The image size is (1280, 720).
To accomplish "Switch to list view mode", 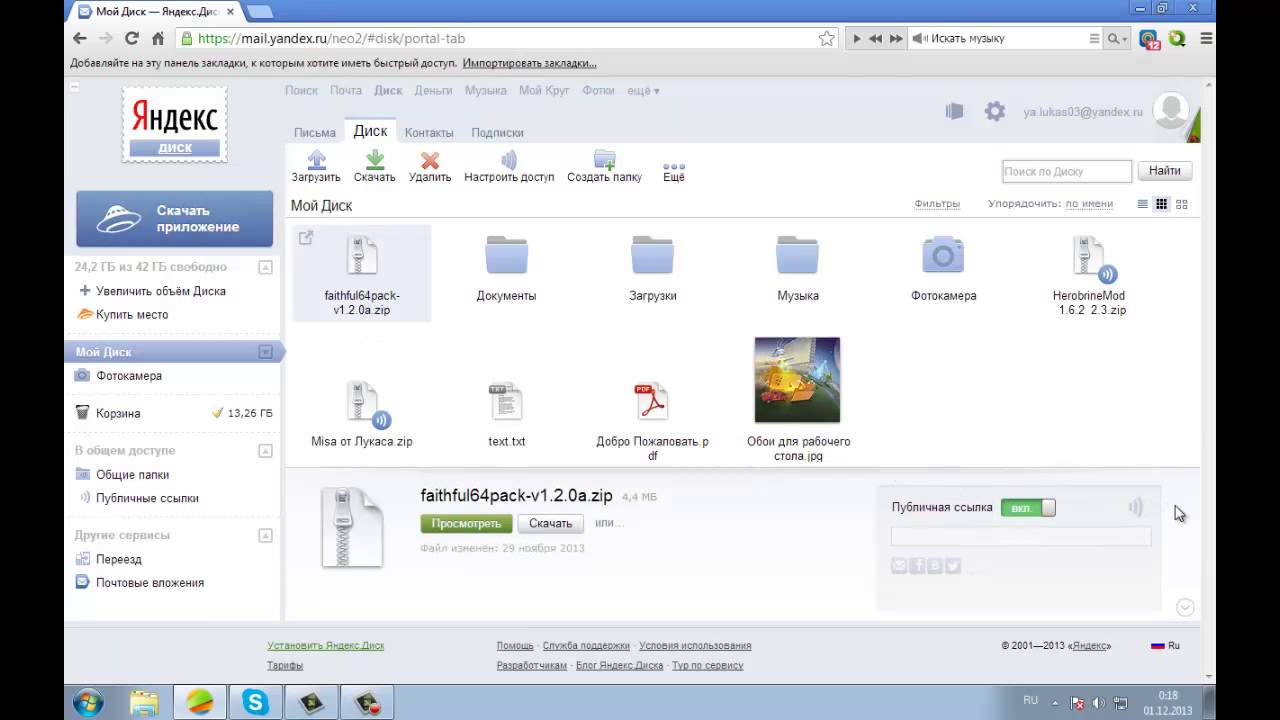I will (x=1142, y=204).
